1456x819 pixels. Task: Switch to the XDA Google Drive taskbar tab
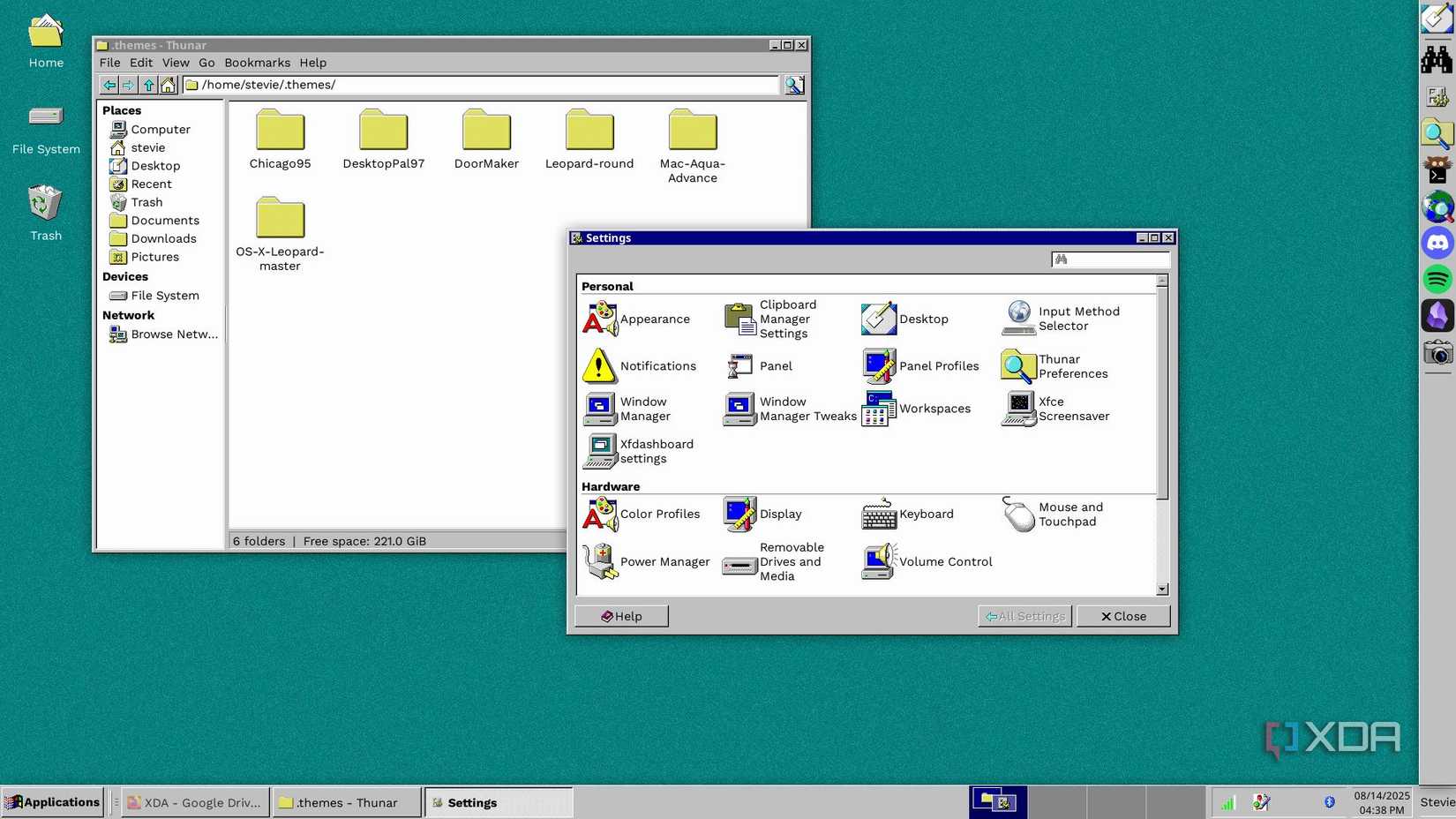click(x=194, y=802)
